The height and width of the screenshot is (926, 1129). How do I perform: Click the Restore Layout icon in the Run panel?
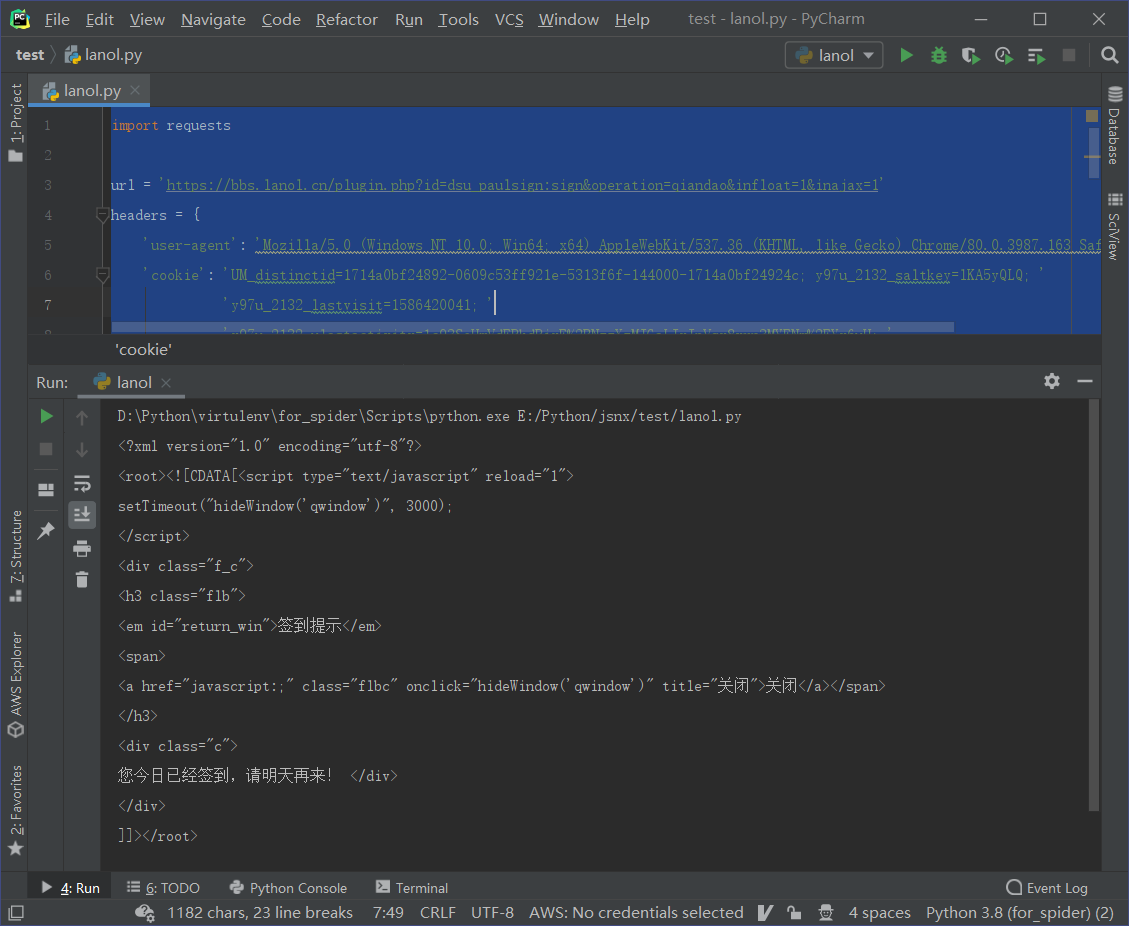46,490
